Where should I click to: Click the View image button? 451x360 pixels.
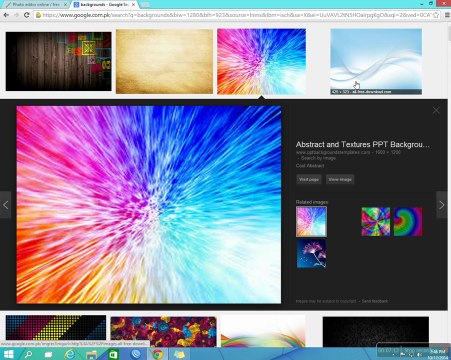click(340, 179)
